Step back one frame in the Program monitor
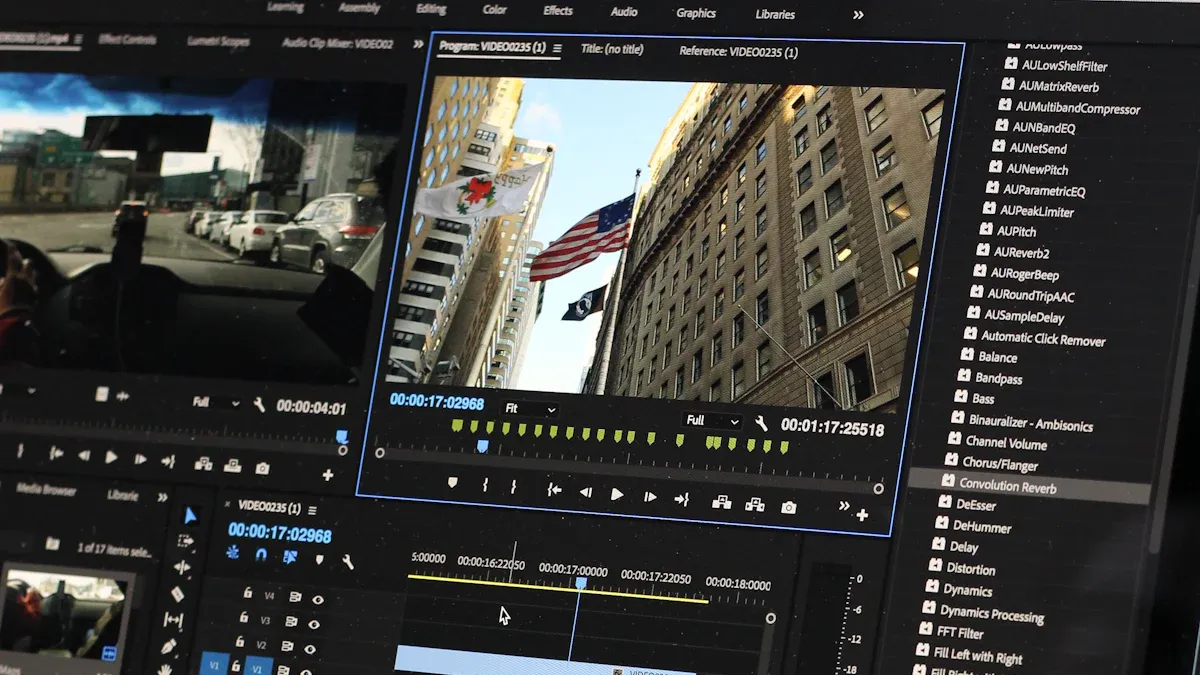The width and height of the screenshot is (1200, 675). 585,491
